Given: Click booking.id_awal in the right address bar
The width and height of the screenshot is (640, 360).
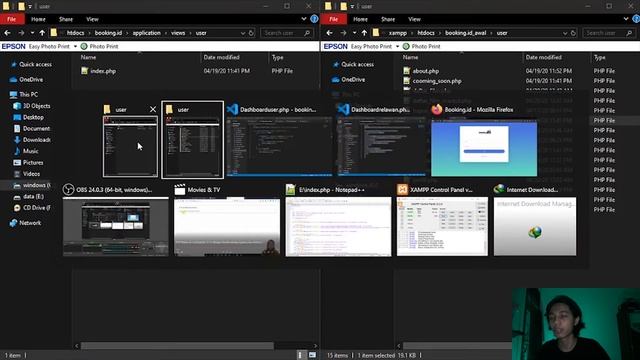Looking at the screenshot, I should click(x=466, y=33).
